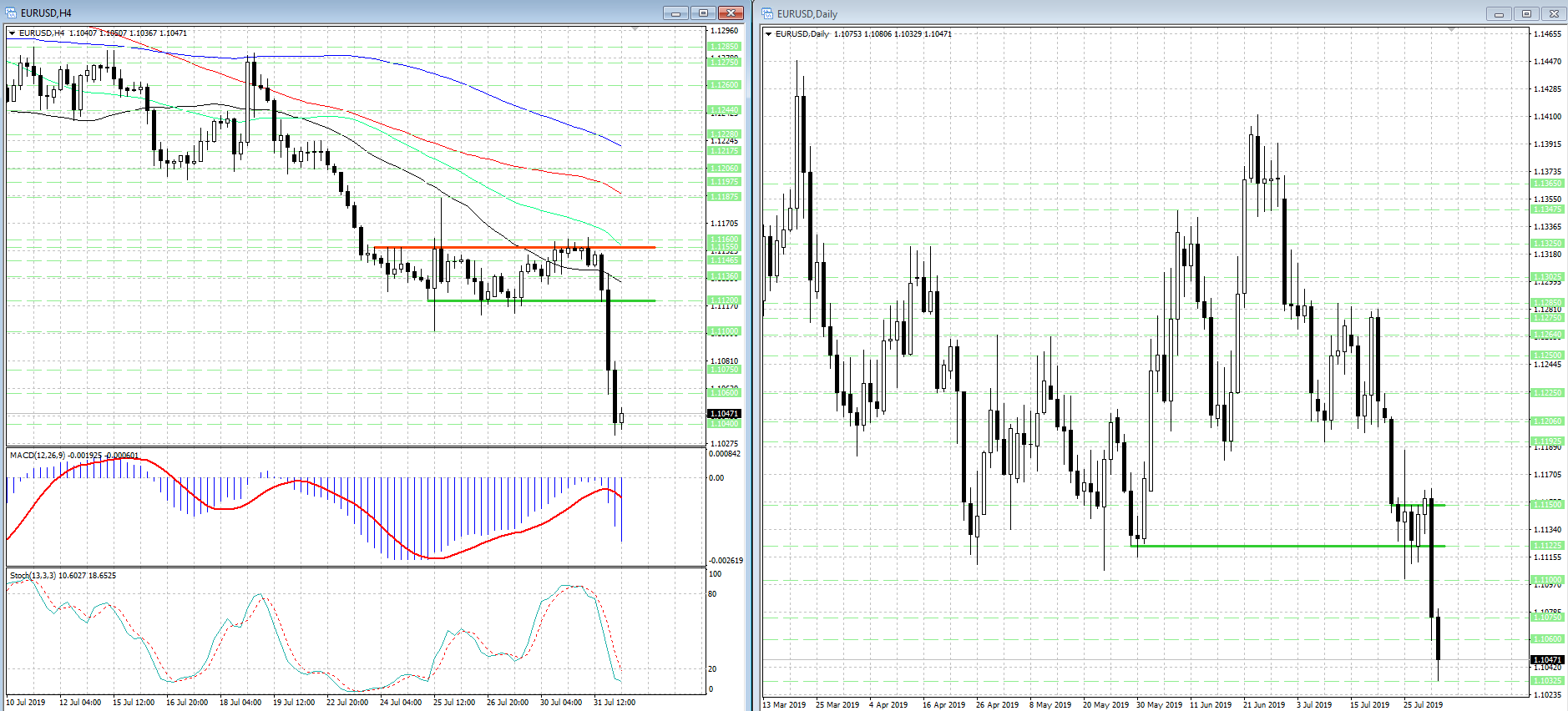Click the 1.12960 price in H4 price scale
The image size is (1568, 711).
click(725, 31)
